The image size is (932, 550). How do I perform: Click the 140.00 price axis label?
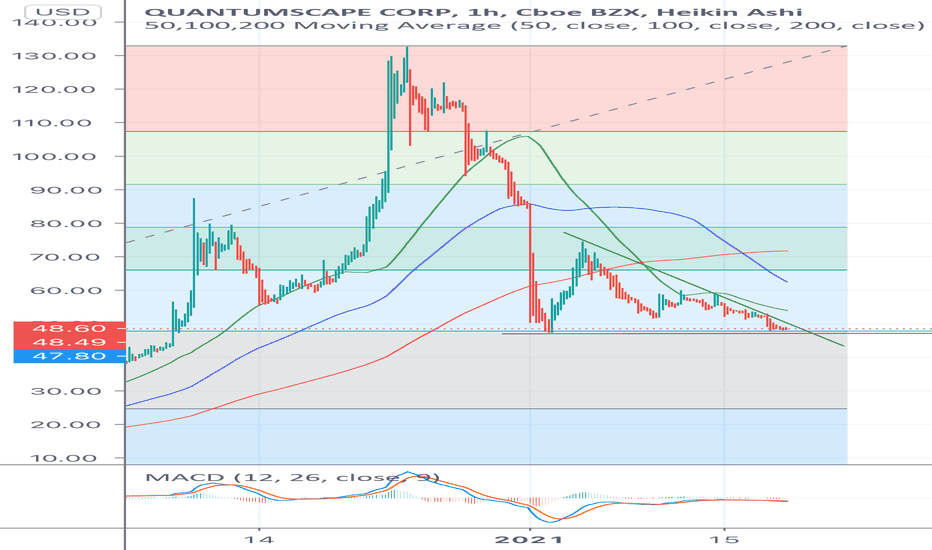54,23
